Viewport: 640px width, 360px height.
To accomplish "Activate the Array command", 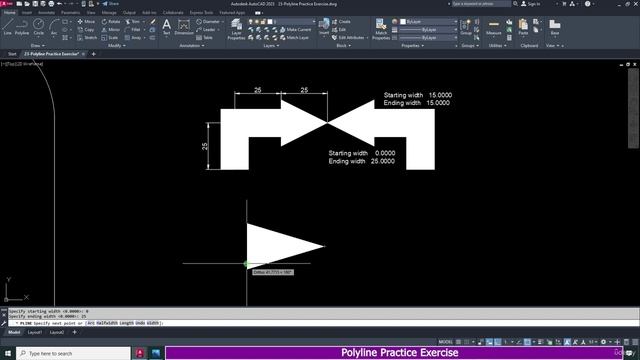I will [133, 38].
